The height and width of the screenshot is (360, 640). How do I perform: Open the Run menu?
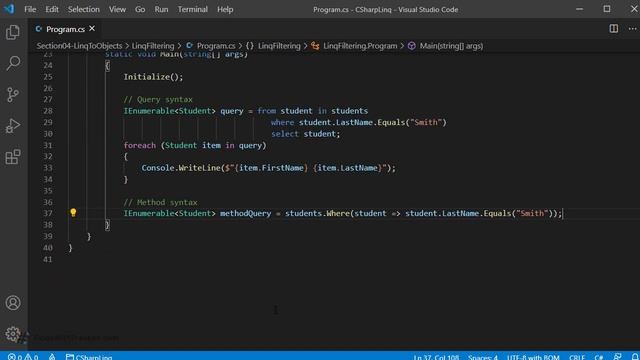pyautogui.click(x=161, y=9)
